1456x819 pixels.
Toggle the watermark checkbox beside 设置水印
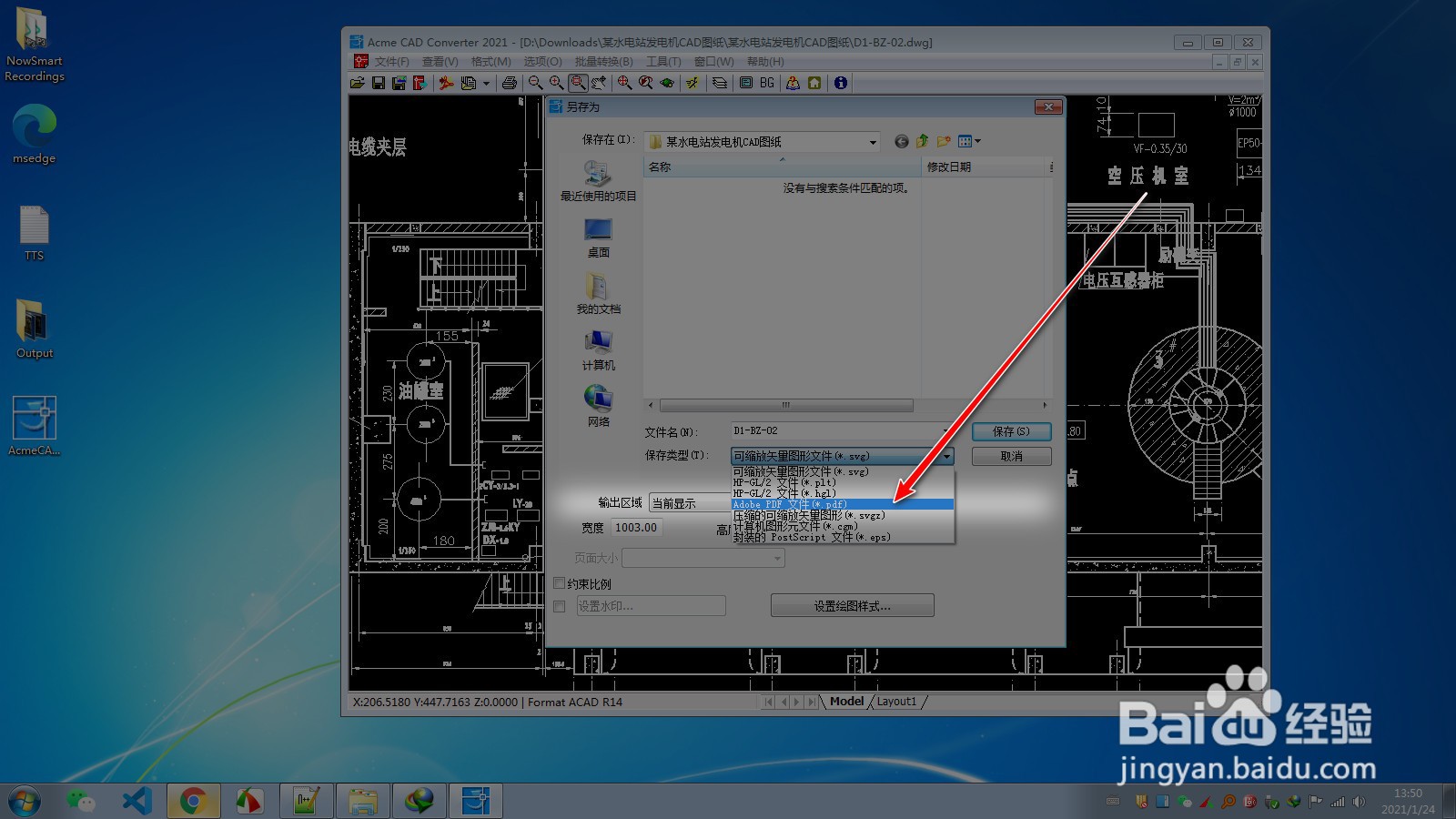560,606
